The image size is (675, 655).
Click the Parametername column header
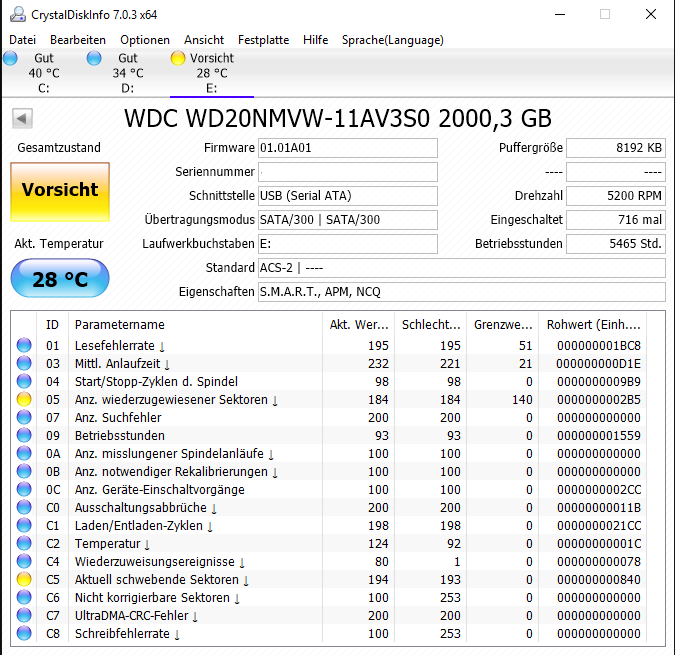[x=195, y=325]
